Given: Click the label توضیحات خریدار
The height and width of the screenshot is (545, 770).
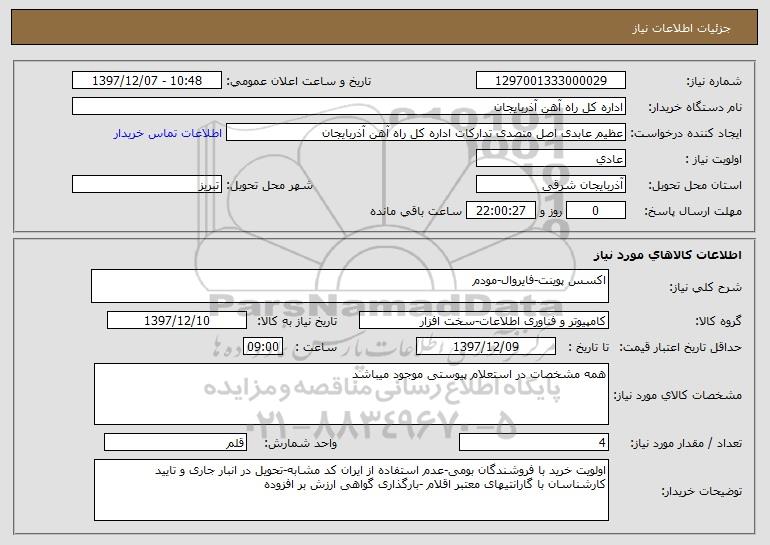Looking at the screenshot, I should [701, 490].
